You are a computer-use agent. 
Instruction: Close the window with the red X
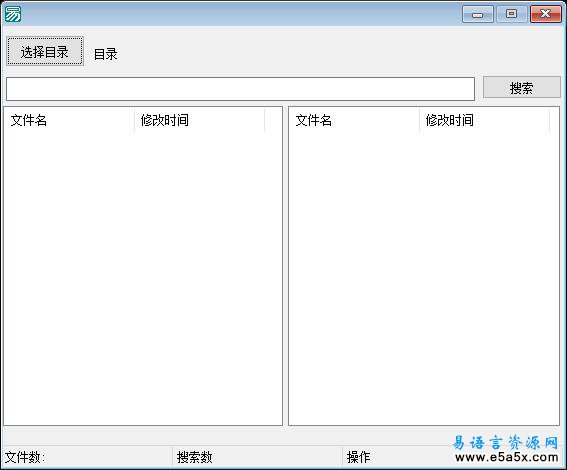[546, 14]
